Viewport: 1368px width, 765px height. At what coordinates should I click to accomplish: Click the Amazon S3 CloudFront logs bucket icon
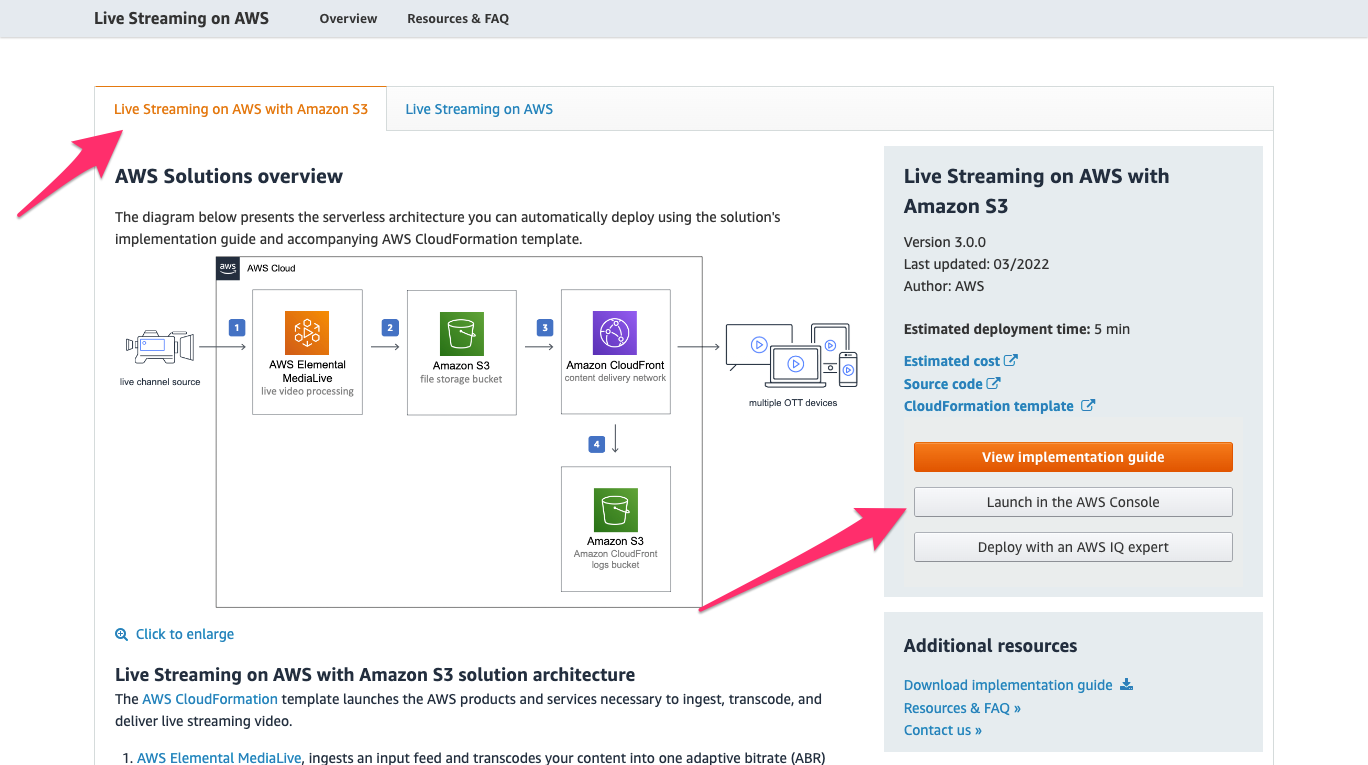point(615,511)
